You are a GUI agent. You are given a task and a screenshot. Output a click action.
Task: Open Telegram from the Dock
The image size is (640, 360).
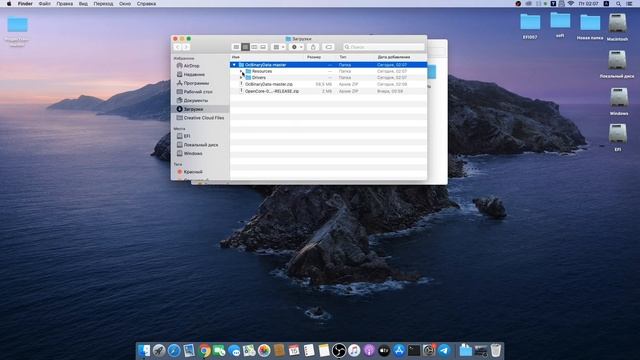(444, 351)
